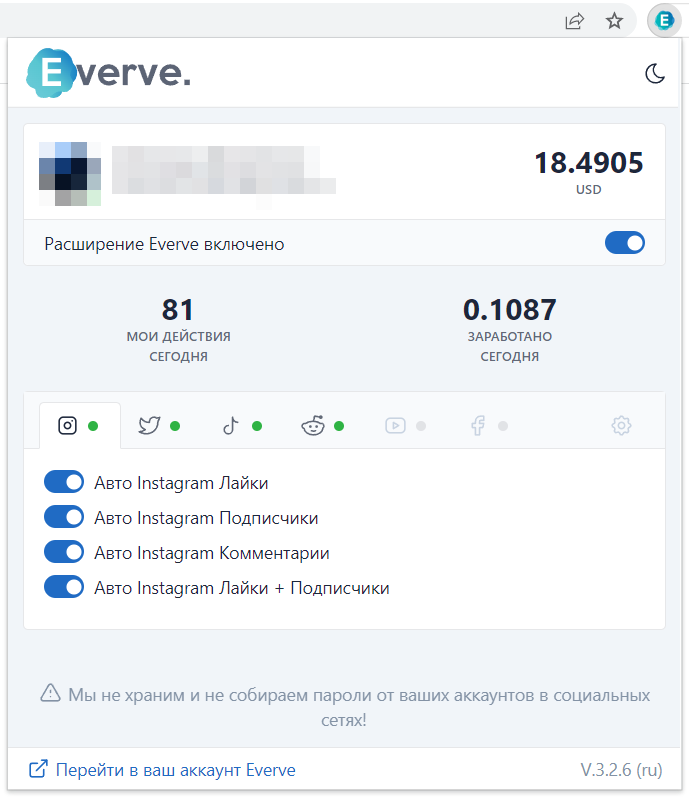Switch to dark mode with the moon icon
Screen dimensions: 689x799
tap(655, 73)
